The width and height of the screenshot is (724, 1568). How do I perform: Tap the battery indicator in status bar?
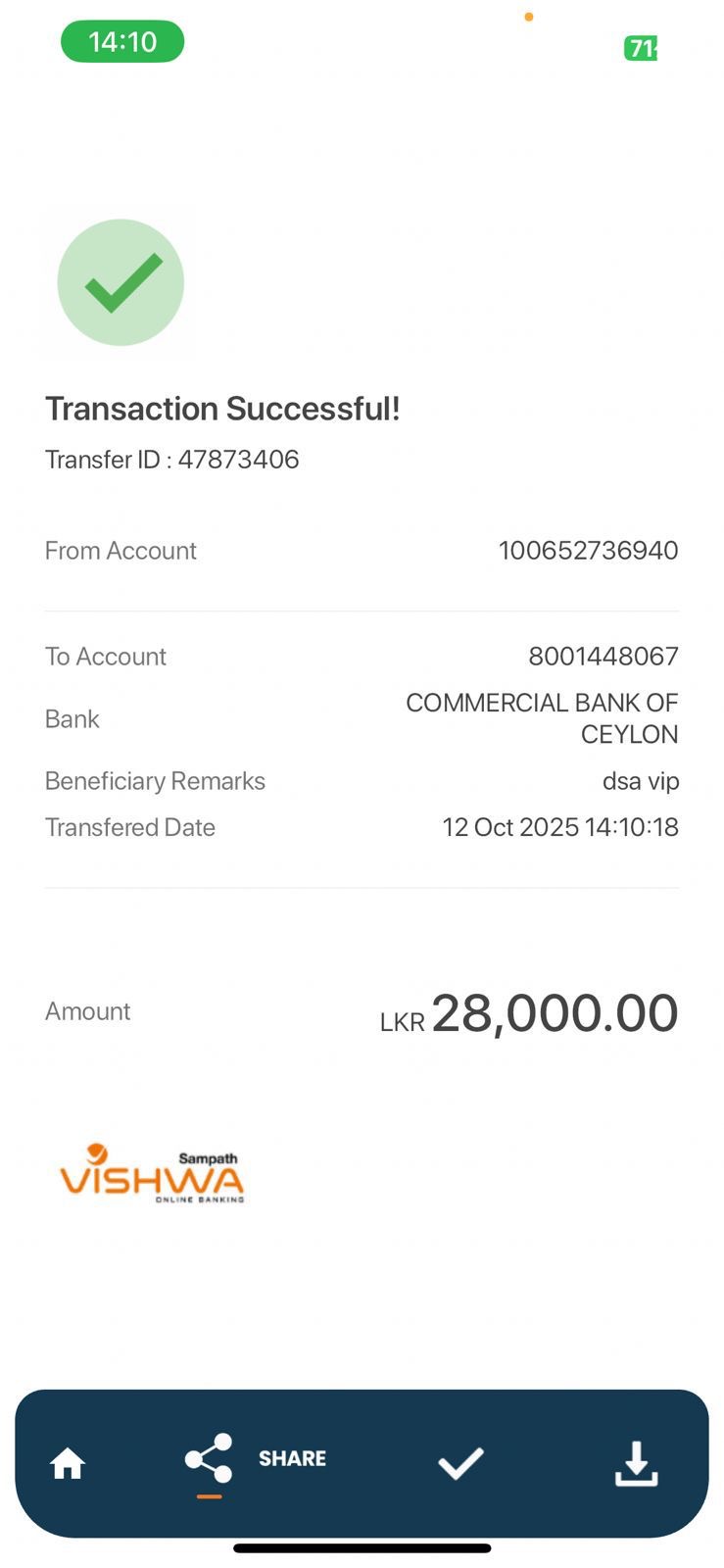(x=642, y=47)
